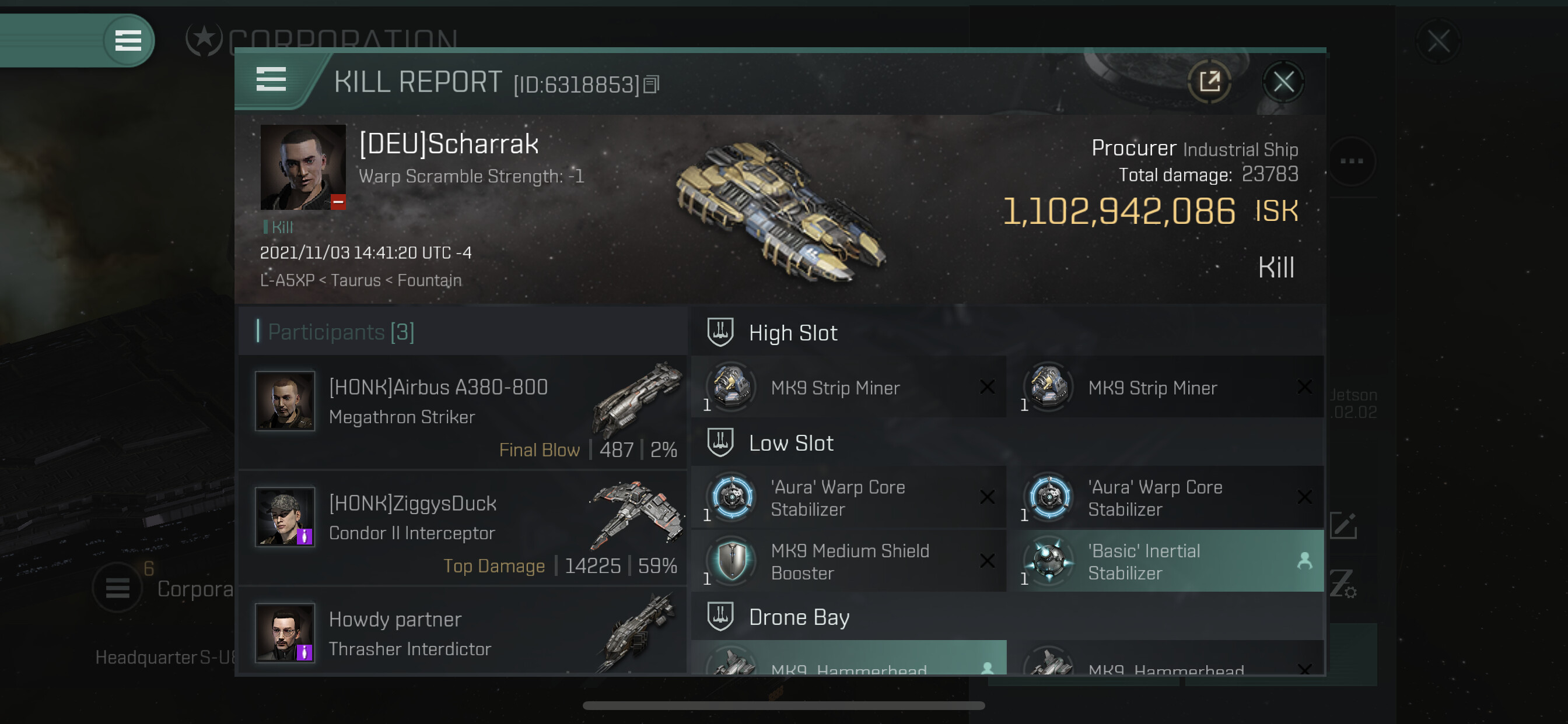1568x724 pixels.
Task: Open Airbus A380-800 participant portrait
Action: 285,402
